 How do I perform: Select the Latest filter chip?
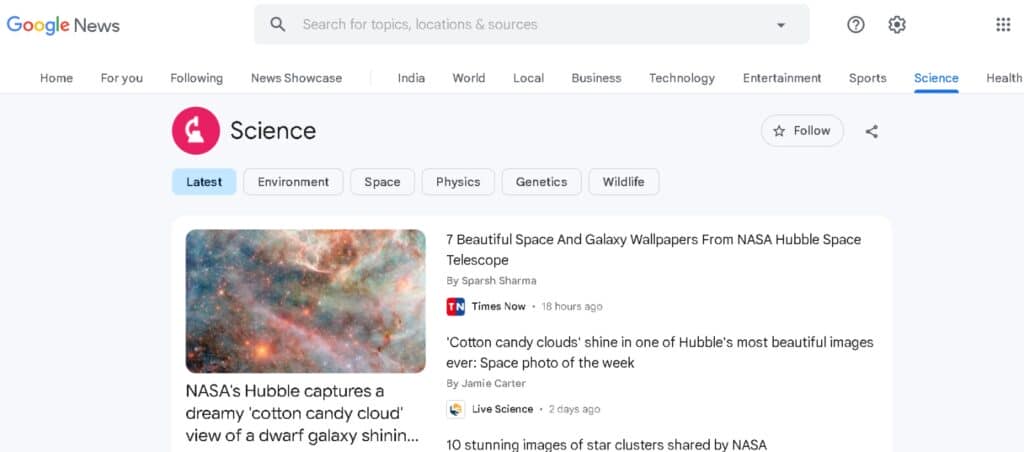pyautogui.click(x=204, y=182)
